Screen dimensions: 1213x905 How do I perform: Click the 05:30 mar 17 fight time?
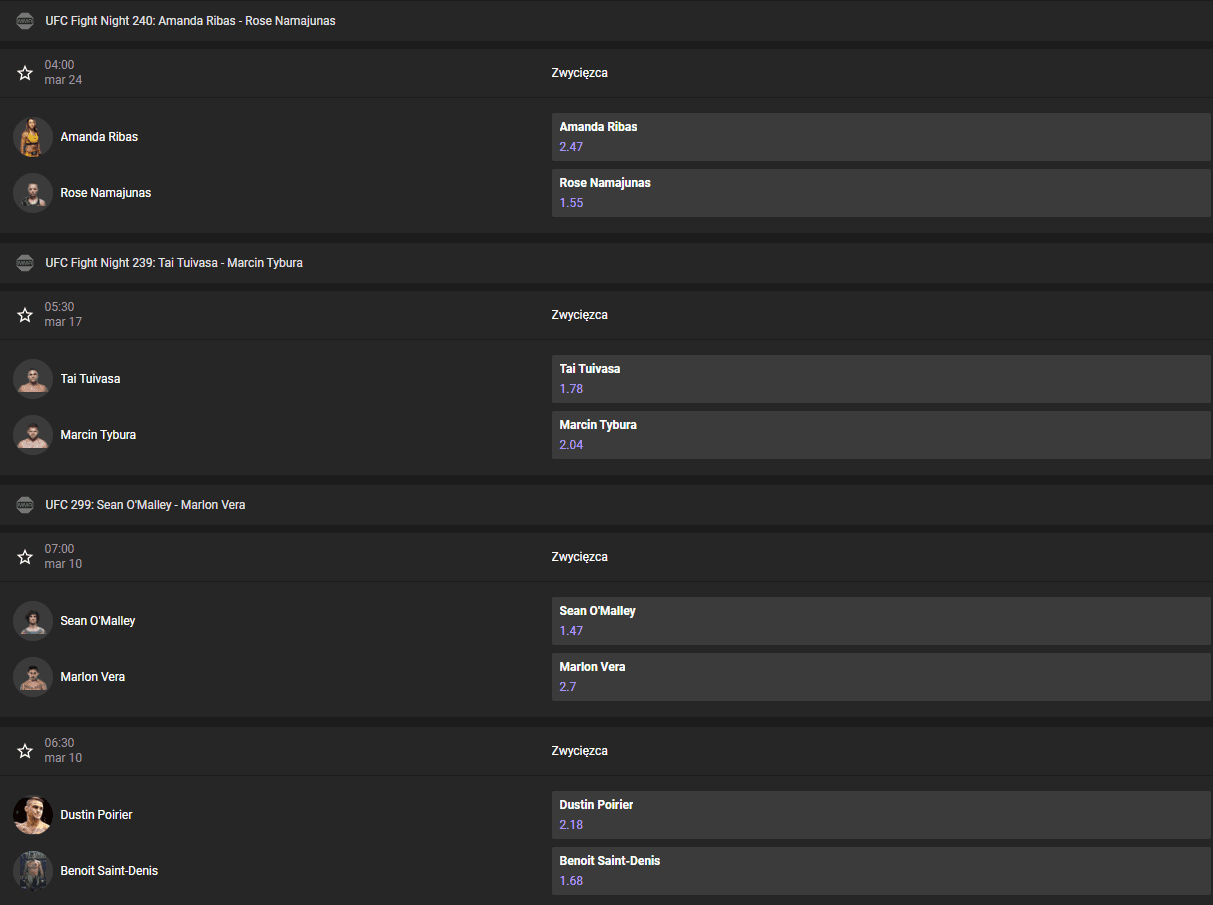click(63, 315)
